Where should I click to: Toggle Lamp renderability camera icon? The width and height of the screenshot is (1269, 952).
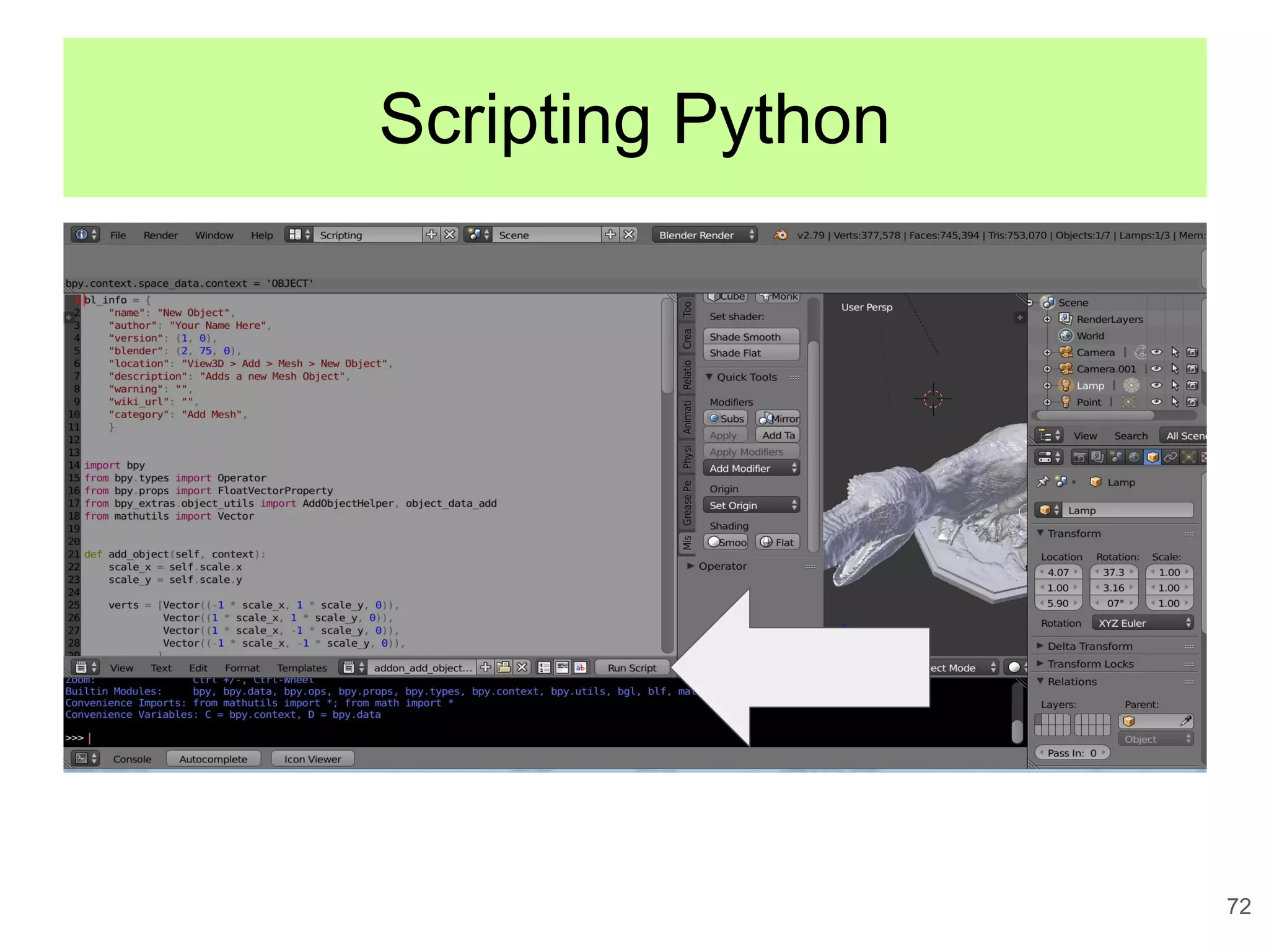coord(1192,385)
